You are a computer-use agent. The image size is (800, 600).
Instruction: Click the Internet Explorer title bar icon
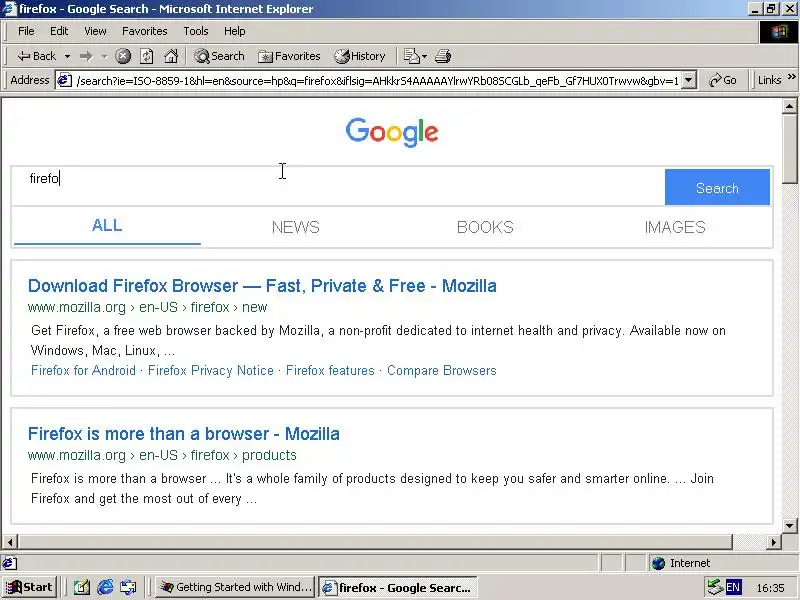pos(9,9)
